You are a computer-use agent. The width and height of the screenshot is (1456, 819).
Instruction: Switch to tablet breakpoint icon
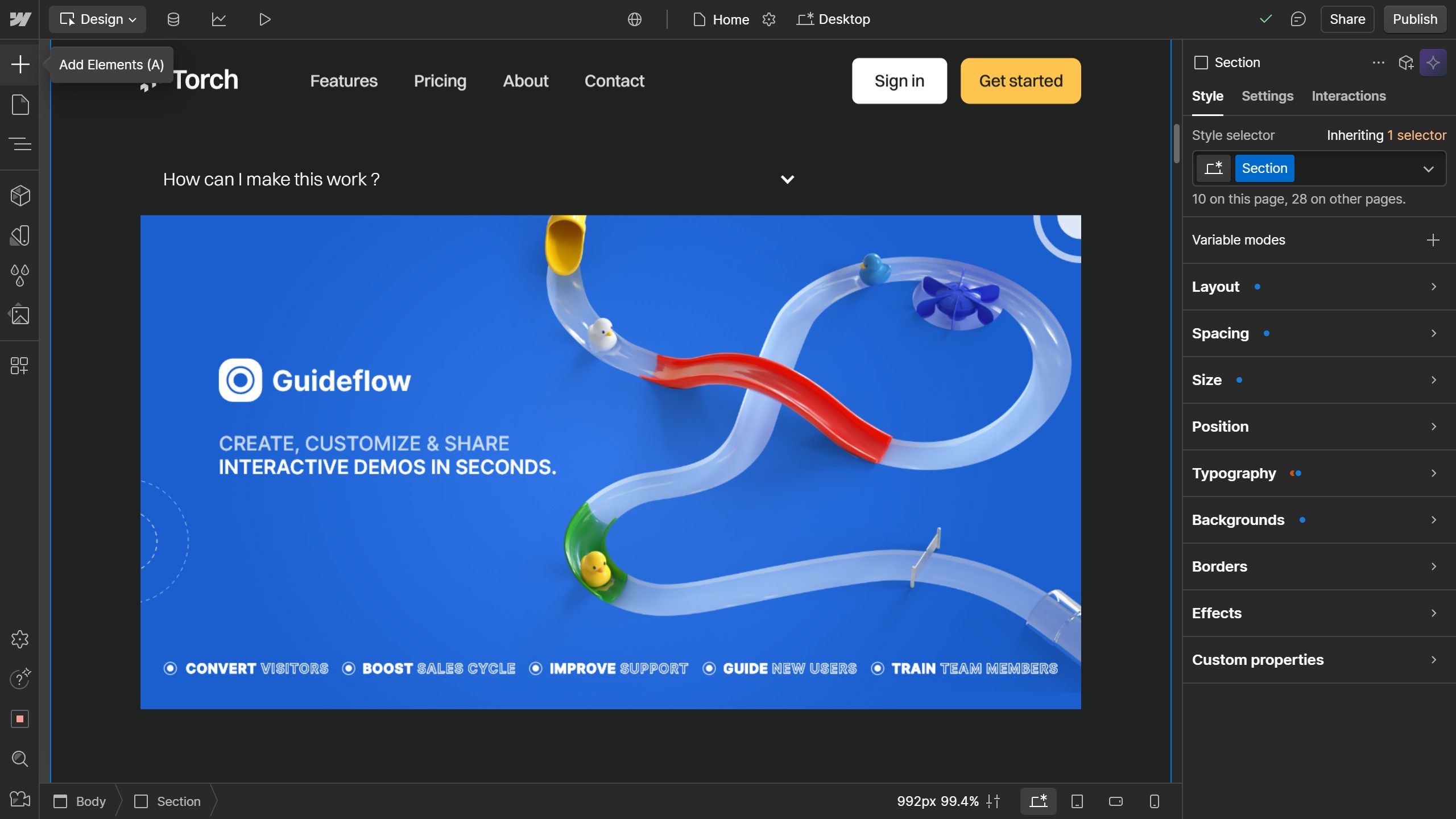1077,801
